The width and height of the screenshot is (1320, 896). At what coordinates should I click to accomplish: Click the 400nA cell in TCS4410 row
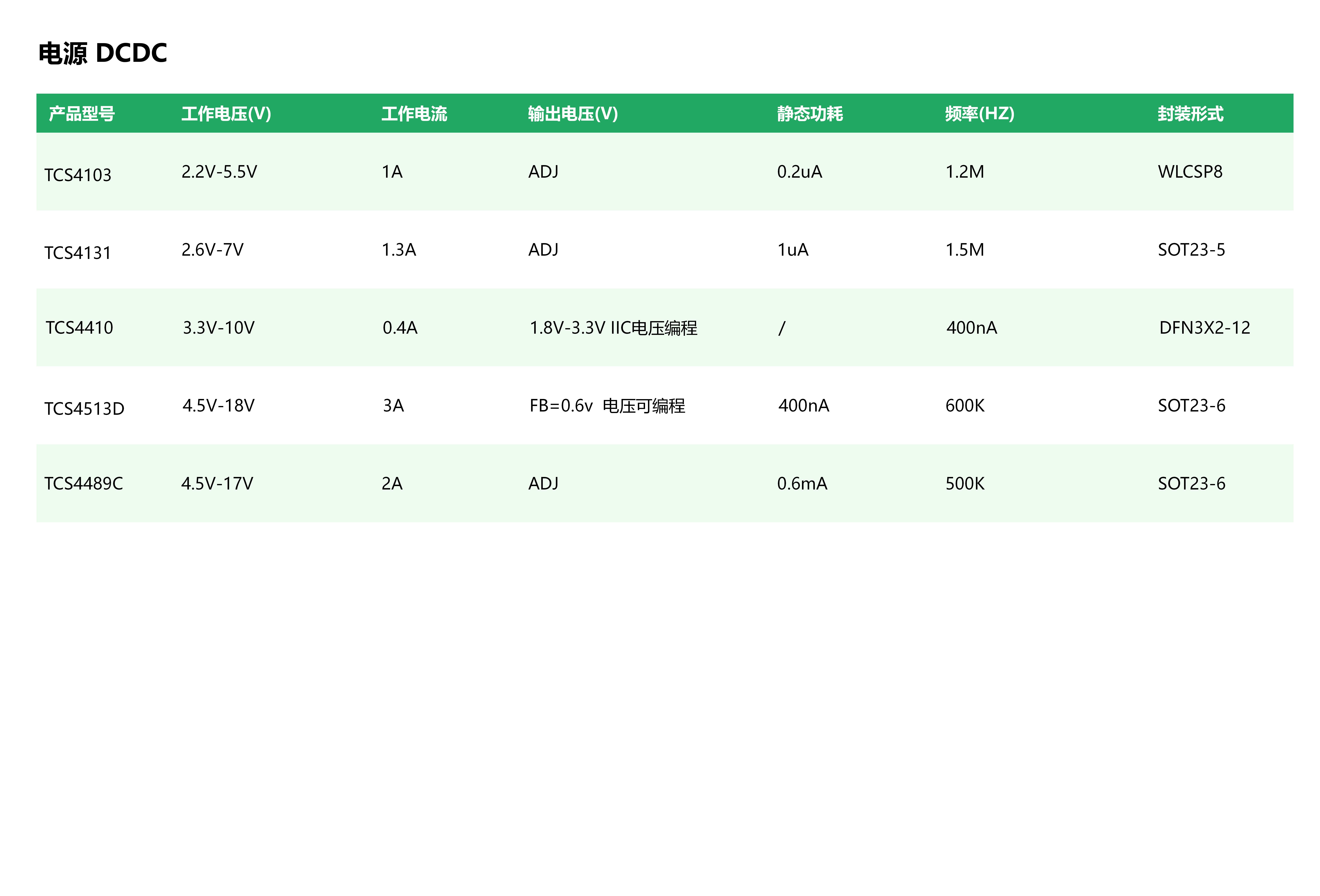click(x=972, y=328)
